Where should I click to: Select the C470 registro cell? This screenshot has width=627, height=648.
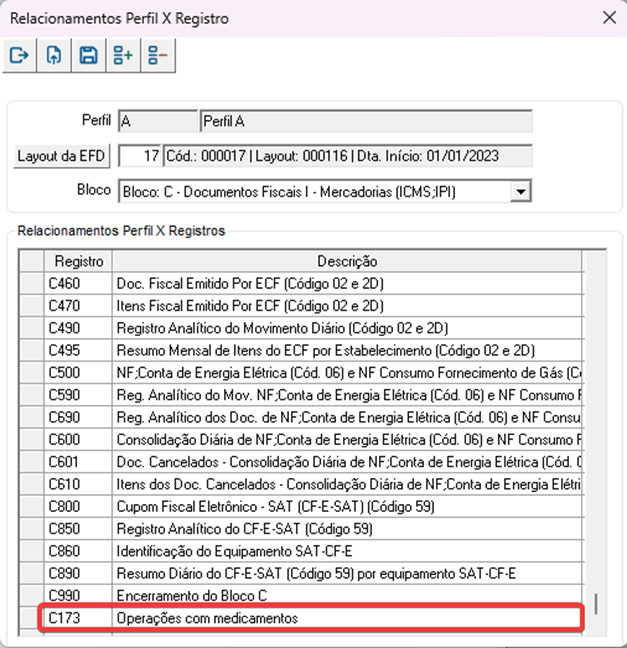pyautogui.click(x=78, y=306)
